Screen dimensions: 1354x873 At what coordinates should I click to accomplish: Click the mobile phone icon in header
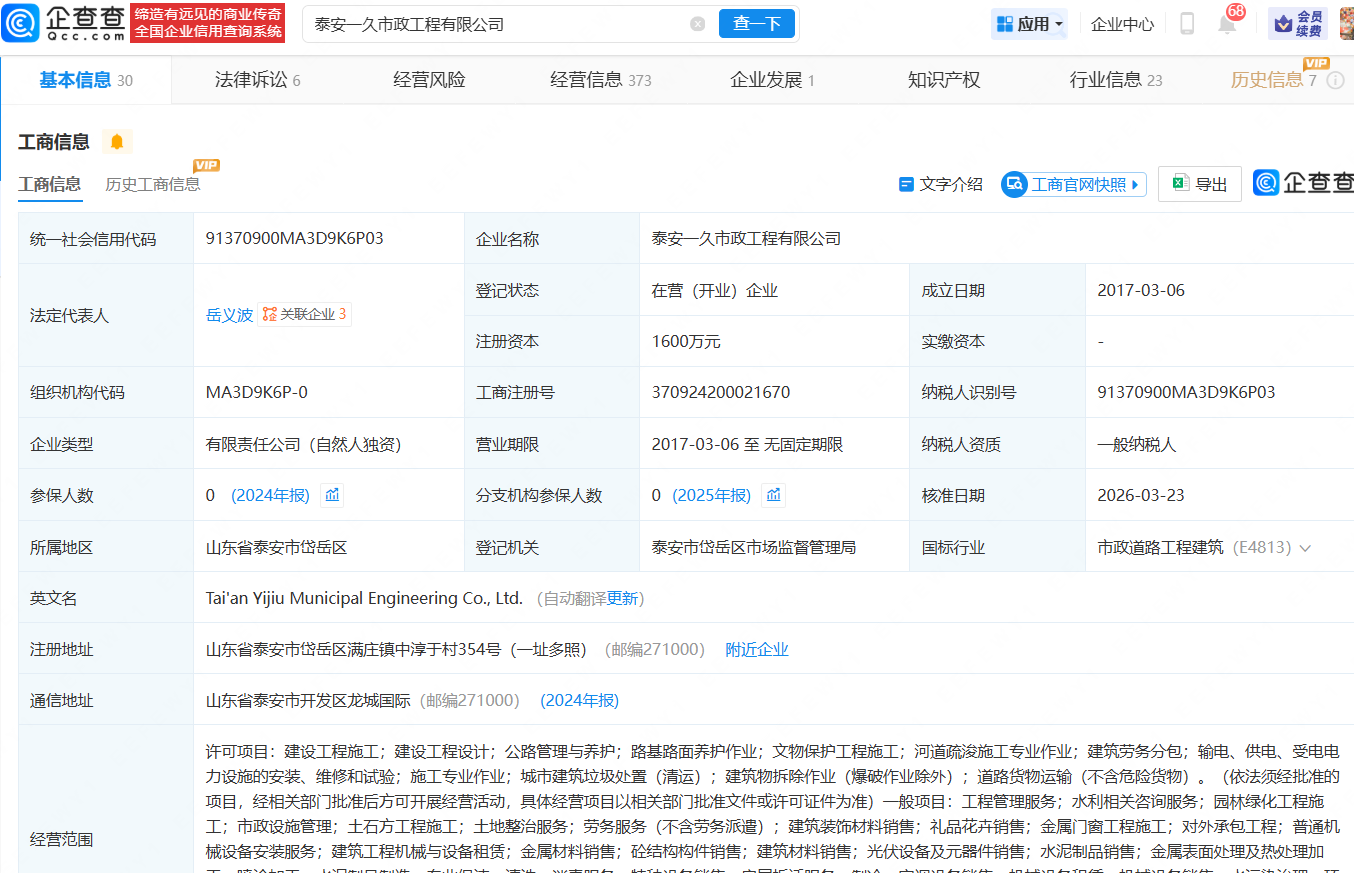click(1187, 24)
